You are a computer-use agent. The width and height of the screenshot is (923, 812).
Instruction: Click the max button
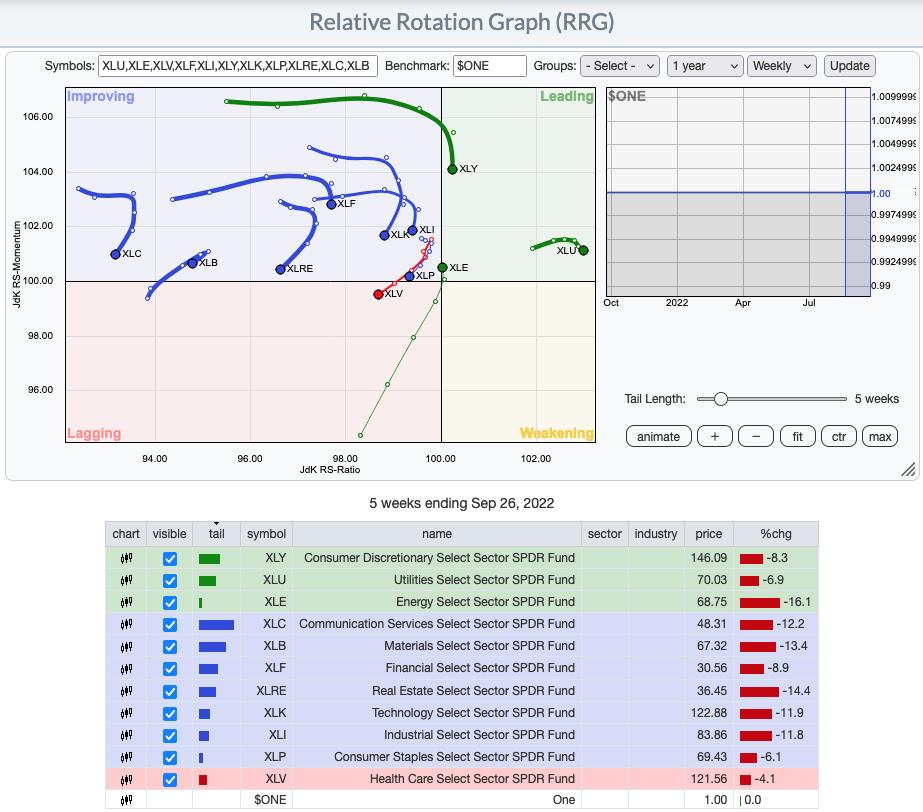[x=880, y=437]
